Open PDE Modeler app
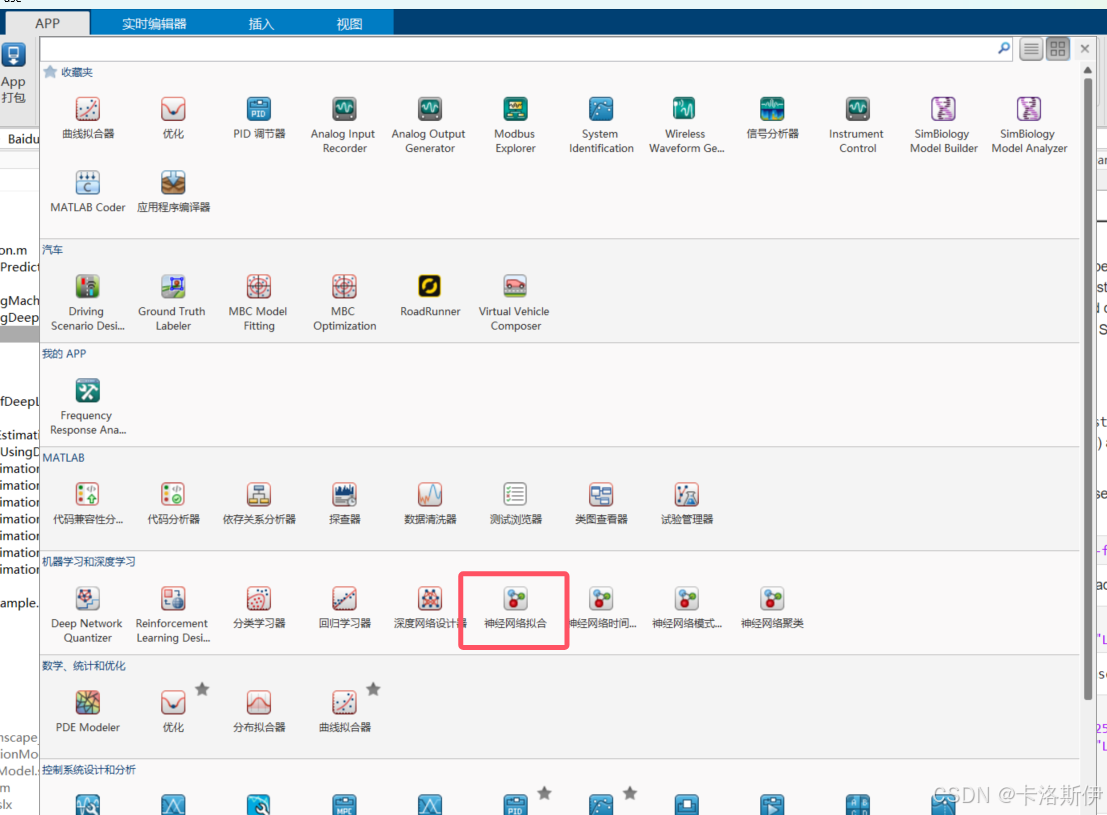1107x815 pixels. (88, 711)
